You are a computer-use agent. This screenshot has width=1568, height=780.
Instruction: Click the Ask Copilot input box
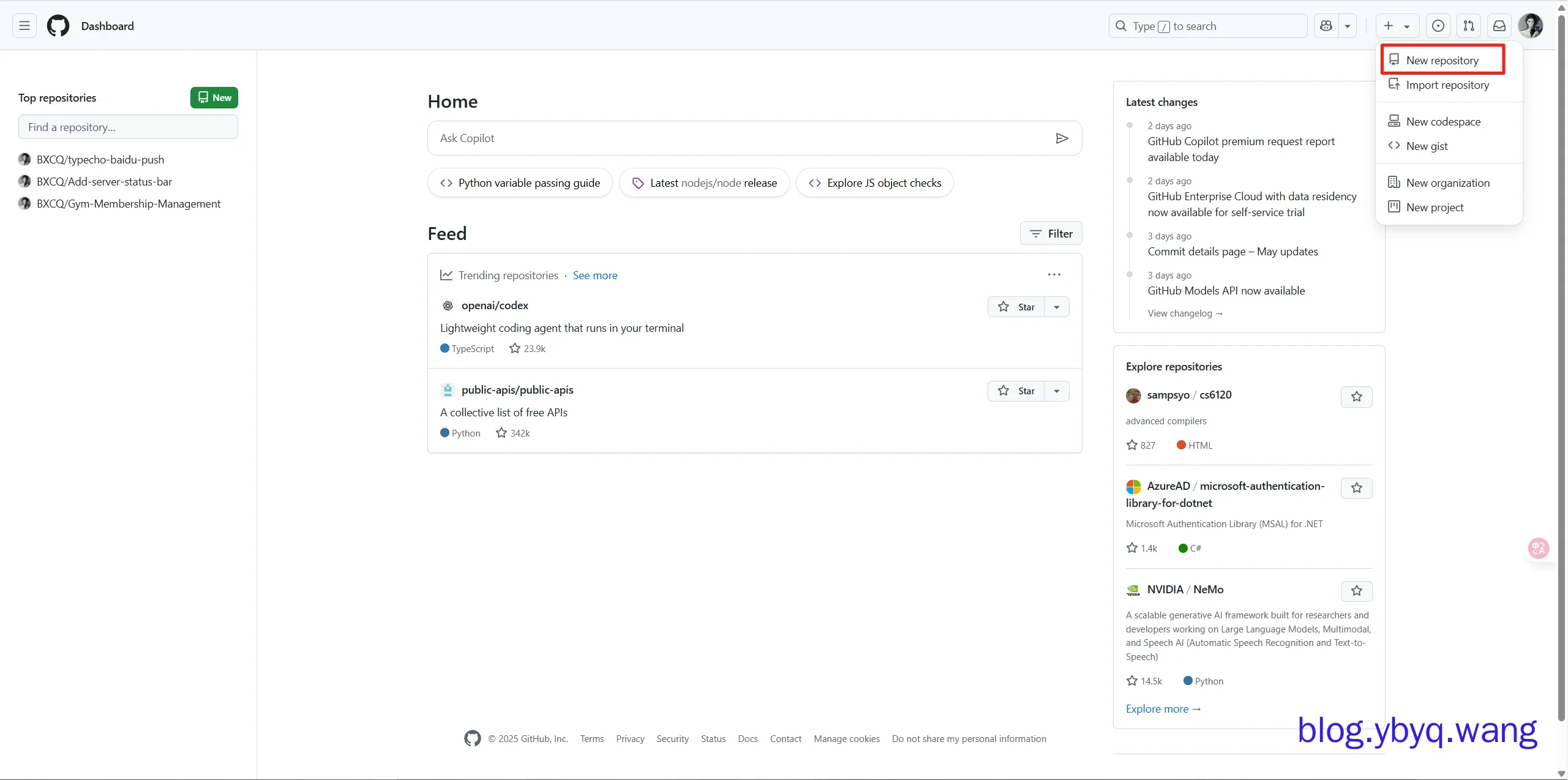(741, 138)
